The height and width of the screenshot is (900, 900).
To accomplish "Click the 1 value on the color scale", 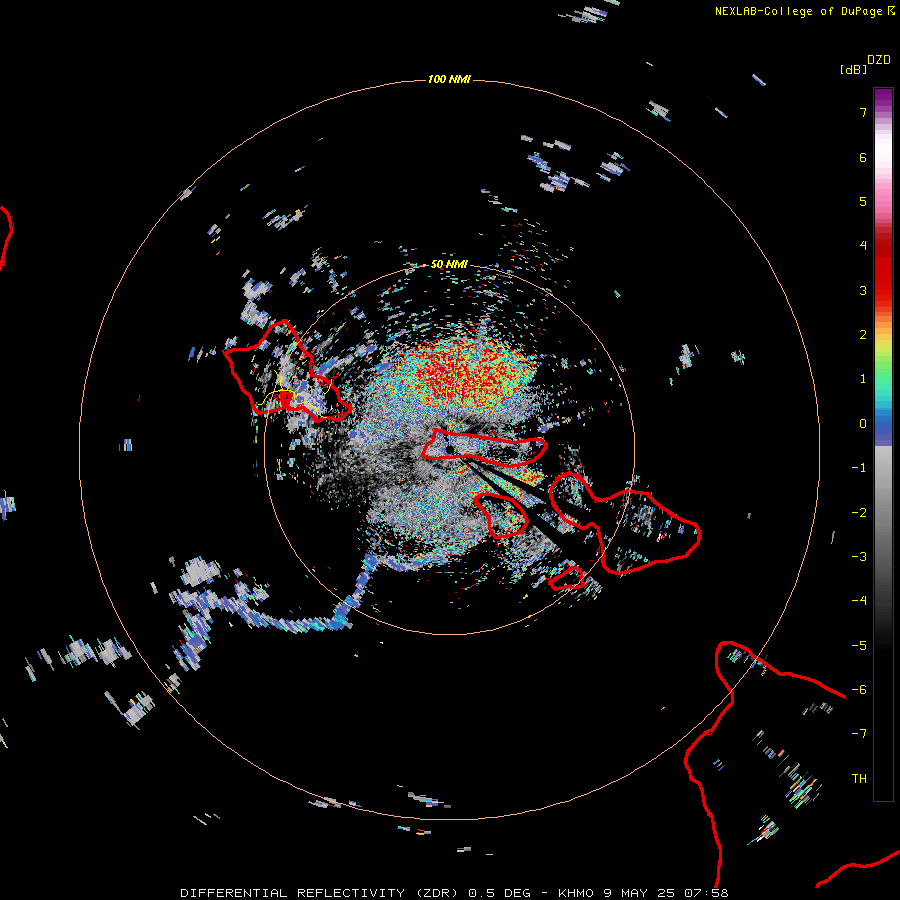I will coord(863,379).
